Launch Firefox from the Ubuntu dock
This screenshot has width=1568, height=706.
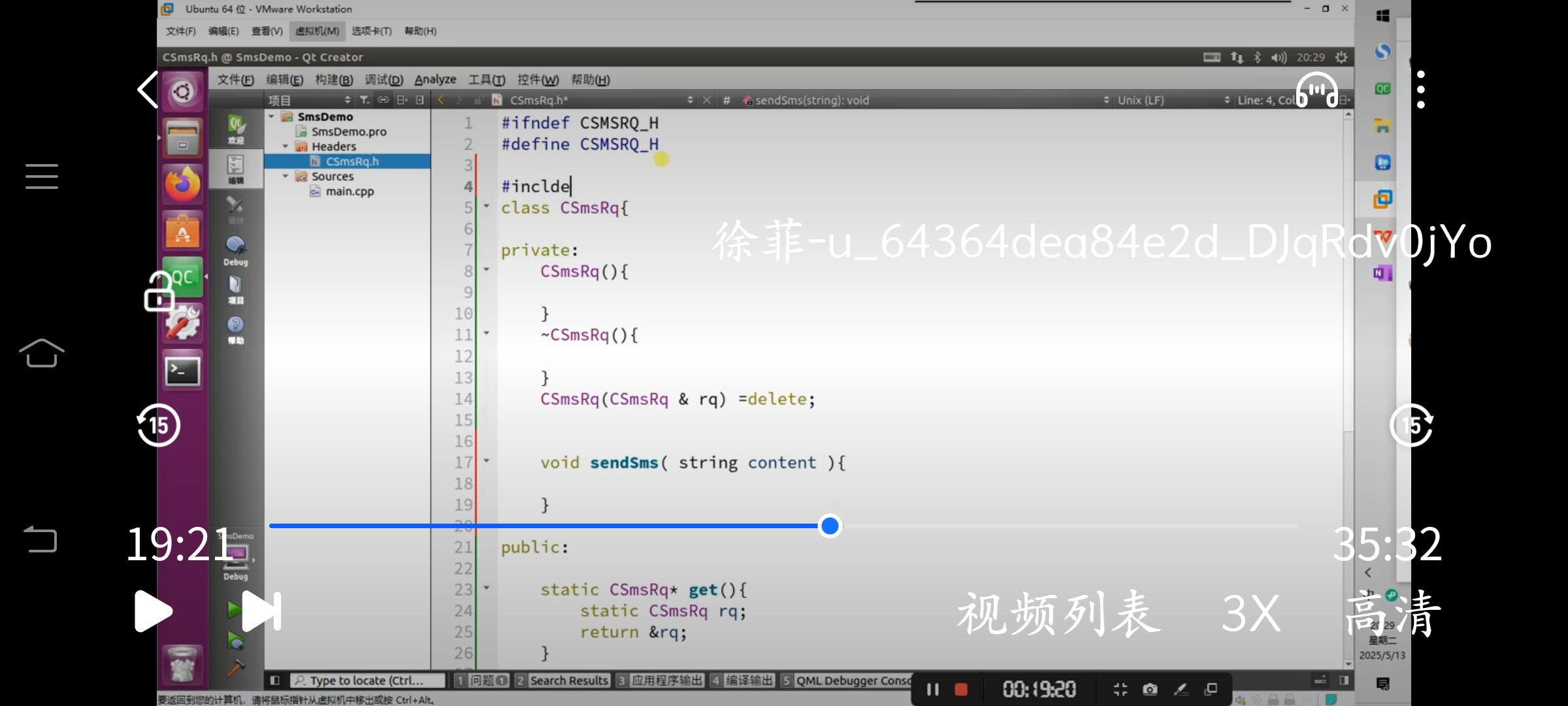pos(182,185)
